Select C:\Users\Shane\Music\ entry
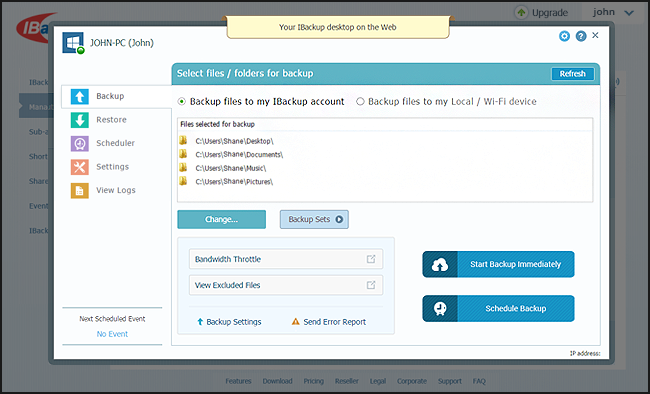650x394 pixels. coord(231,168)
